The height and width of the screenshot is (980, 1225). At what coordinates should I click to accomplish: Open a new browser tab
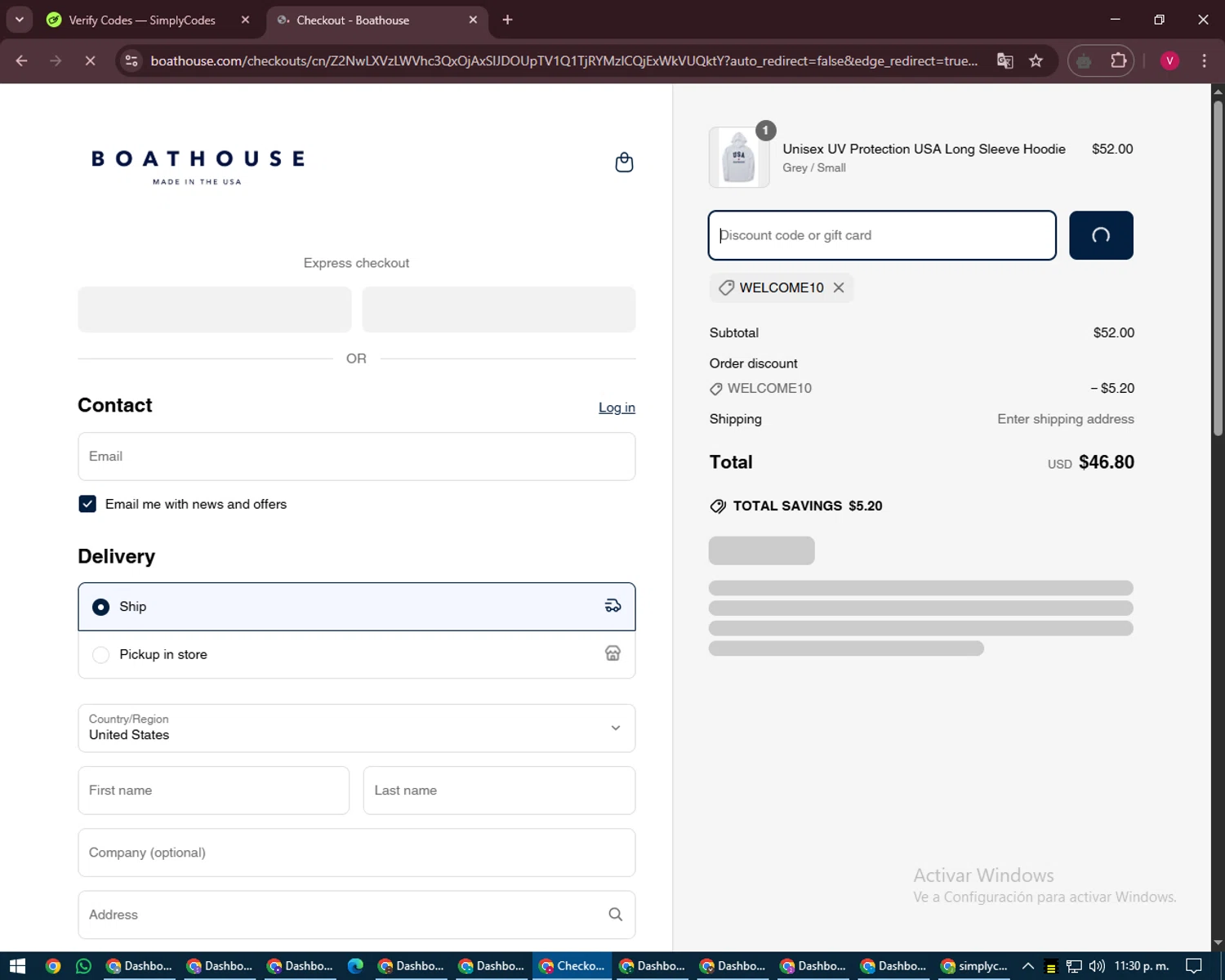pos(507,20)
